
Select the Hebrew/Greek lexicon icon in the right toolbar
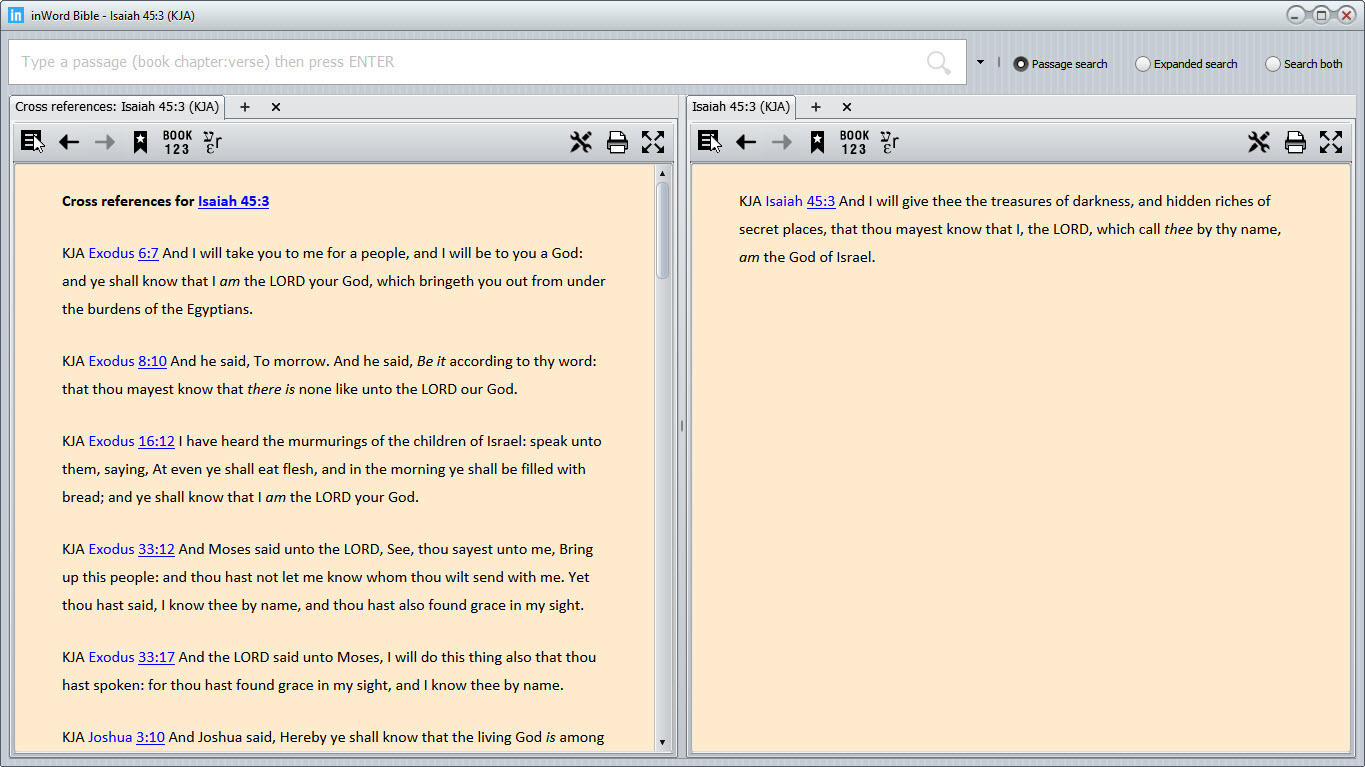click(890, 142)
